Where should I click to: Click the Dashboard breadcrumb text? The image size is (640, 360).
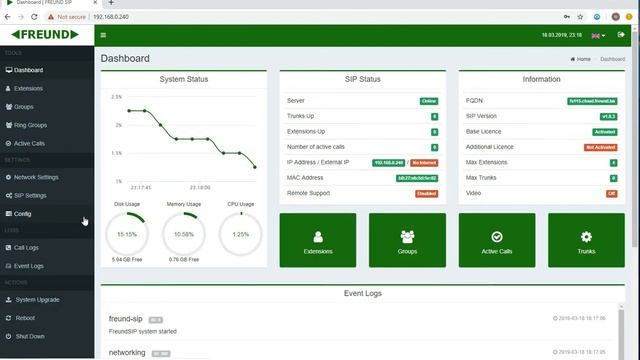[612, 59]
